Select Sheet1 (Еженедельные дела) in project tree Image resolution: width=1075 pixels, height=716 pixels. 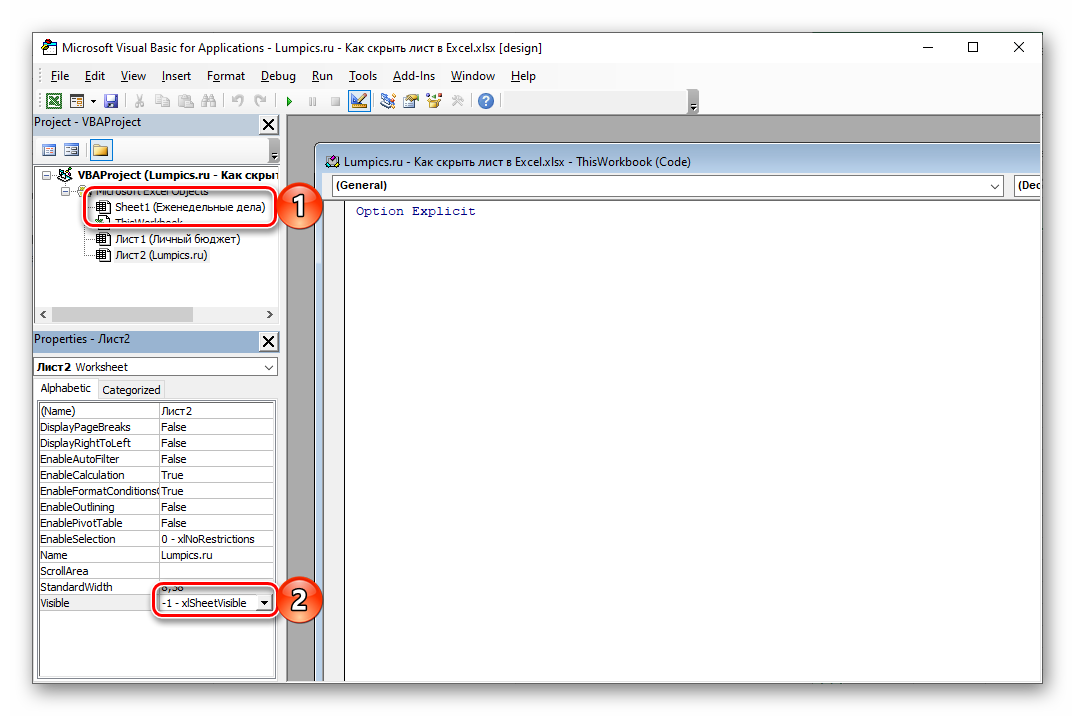click(189, 207)
